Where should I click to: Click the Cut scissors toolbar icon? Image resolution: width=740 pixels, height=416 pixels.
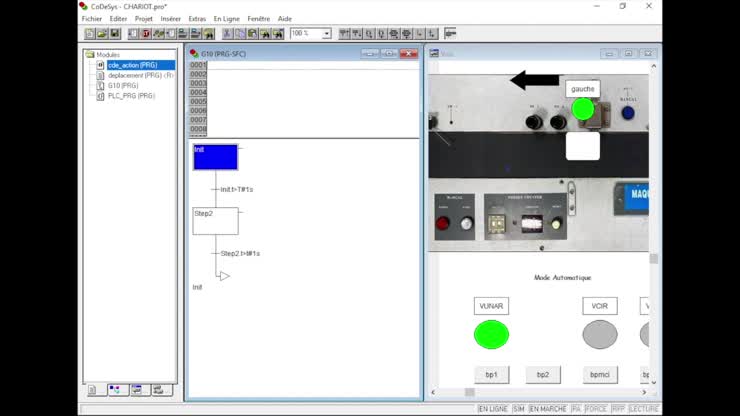click(228, 33)
